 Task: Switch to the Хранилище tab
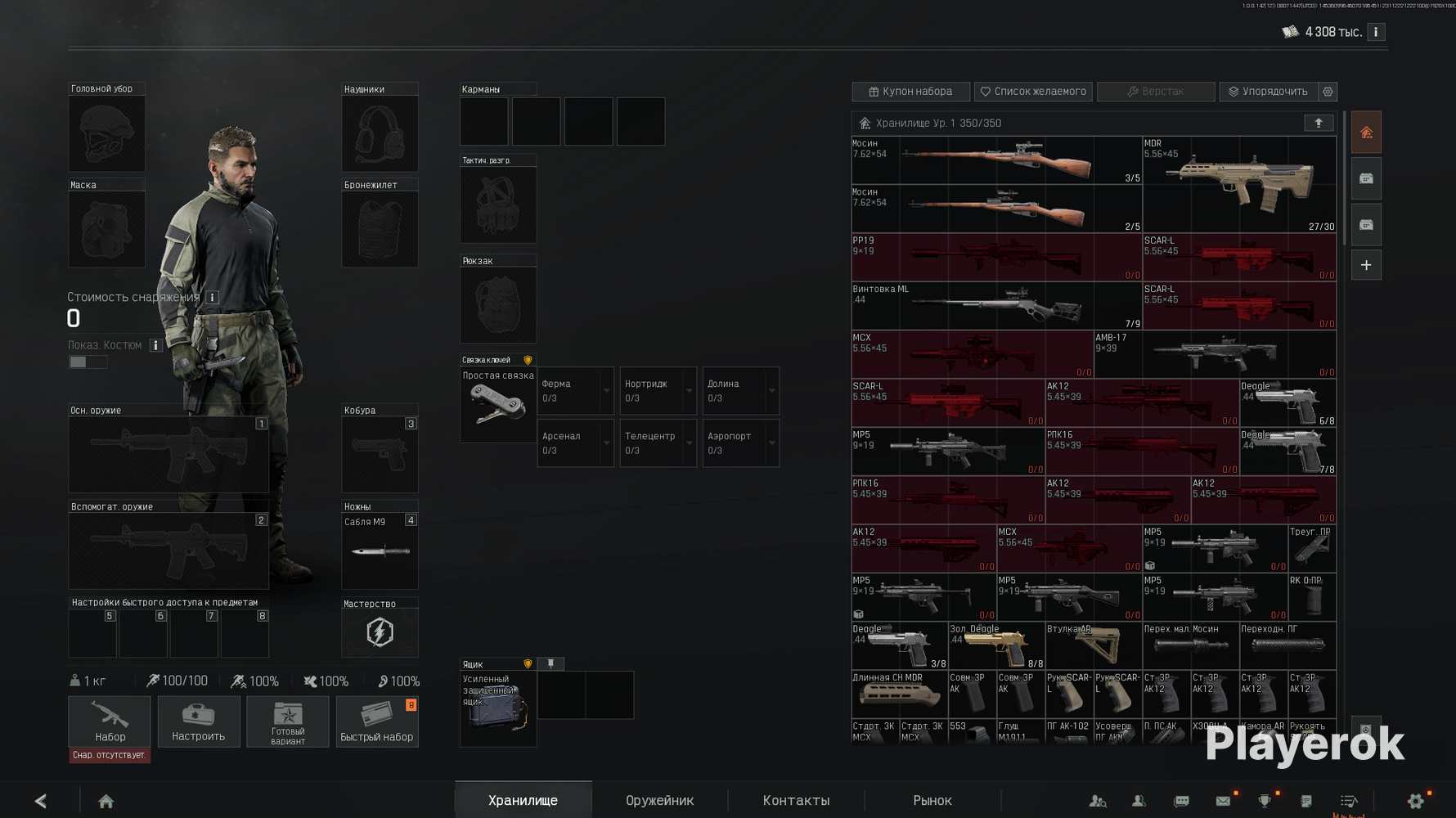tap(523, 800)
